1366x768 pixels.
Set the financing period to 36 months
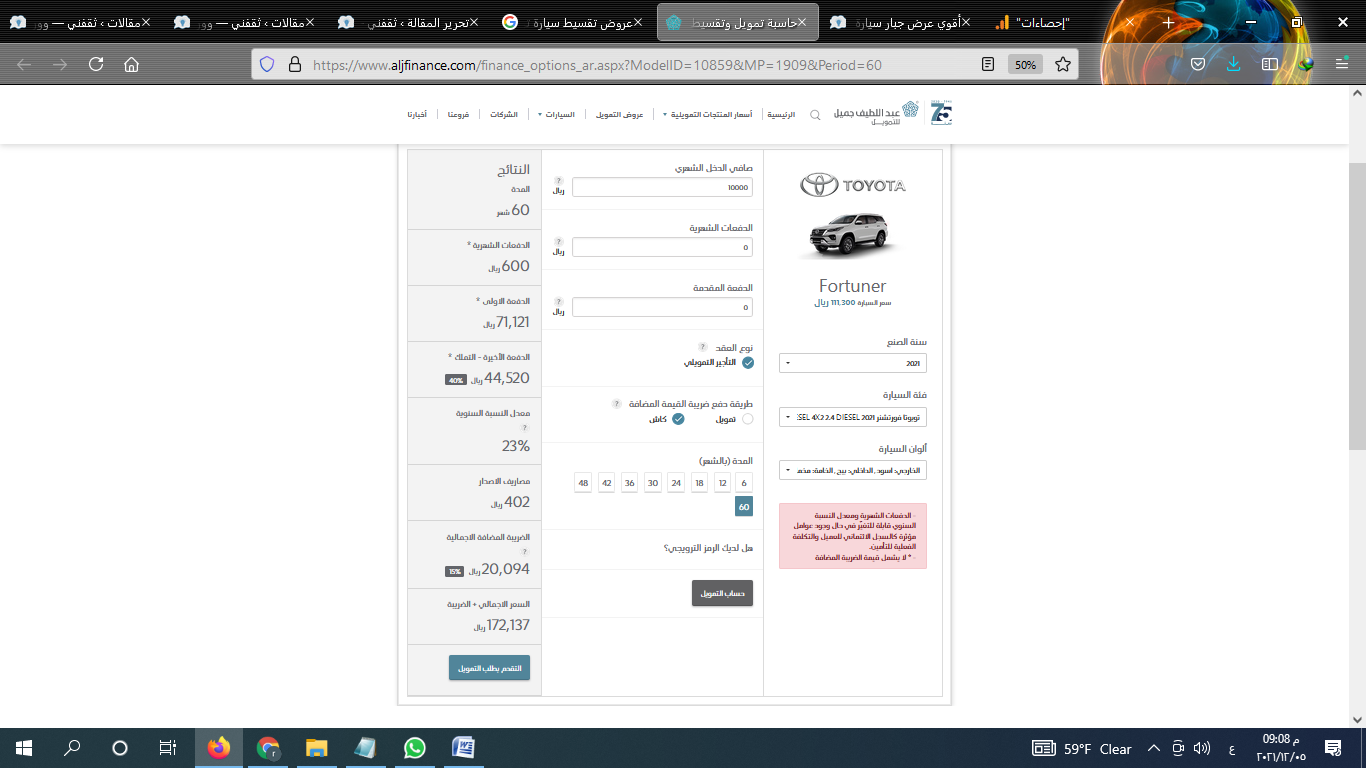coord(629,483)
